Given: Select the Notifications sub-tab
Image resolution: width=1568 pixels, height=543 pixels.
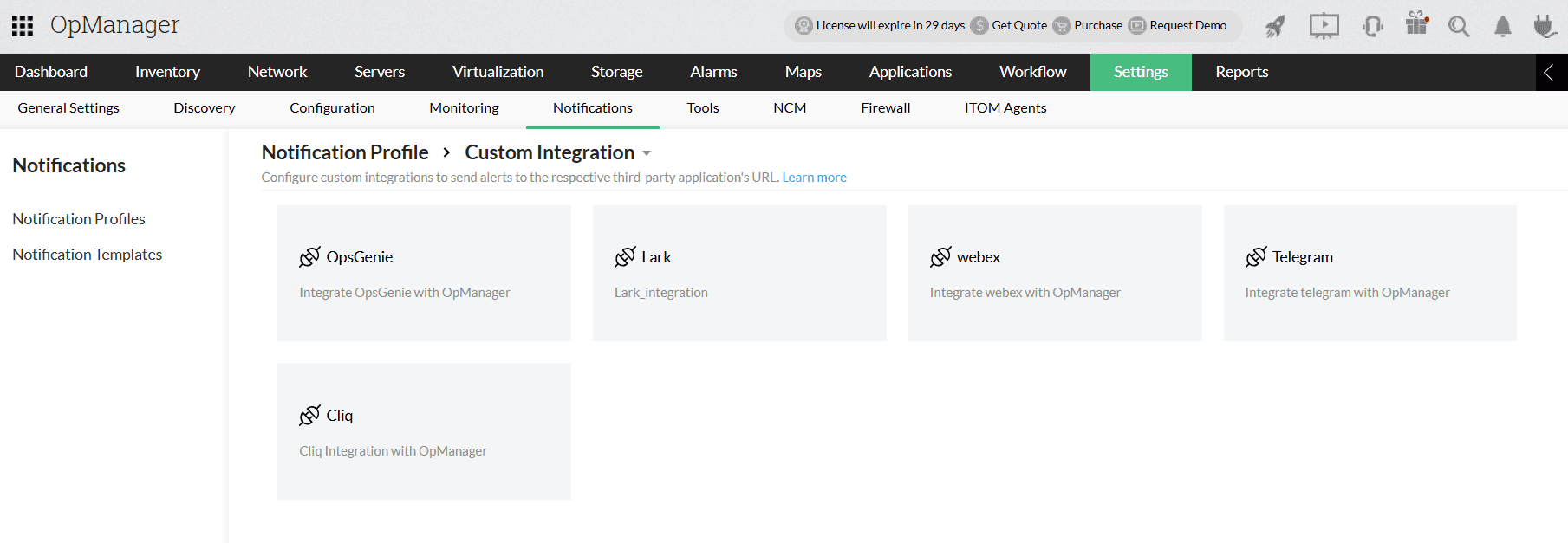Looking at the screenshot, I should 593,108.
